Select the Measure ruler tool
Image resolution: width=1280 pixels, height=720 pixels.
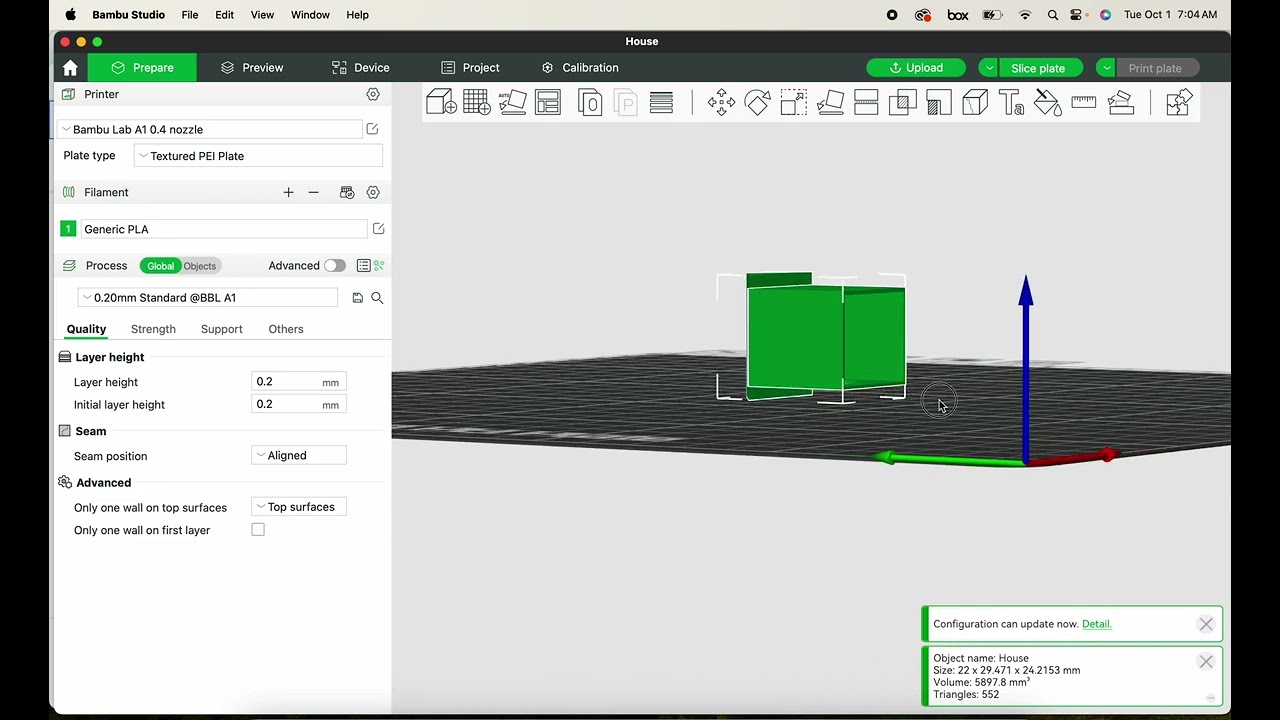coord(1084,103)
